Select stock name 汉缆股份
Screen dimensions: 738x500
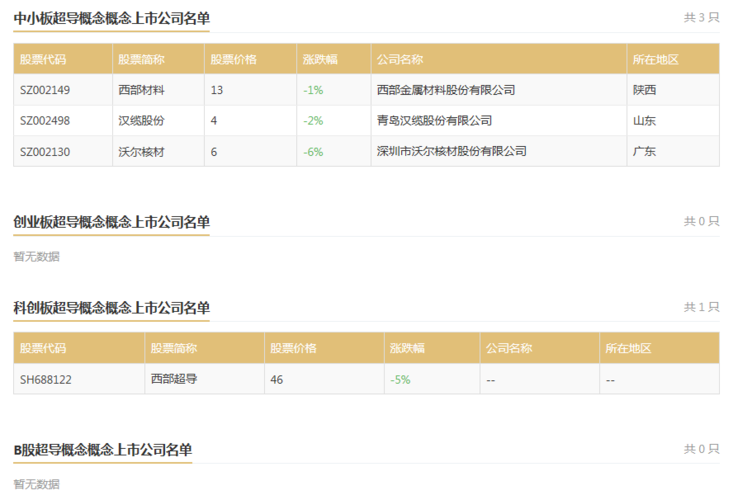click(141, 121)
